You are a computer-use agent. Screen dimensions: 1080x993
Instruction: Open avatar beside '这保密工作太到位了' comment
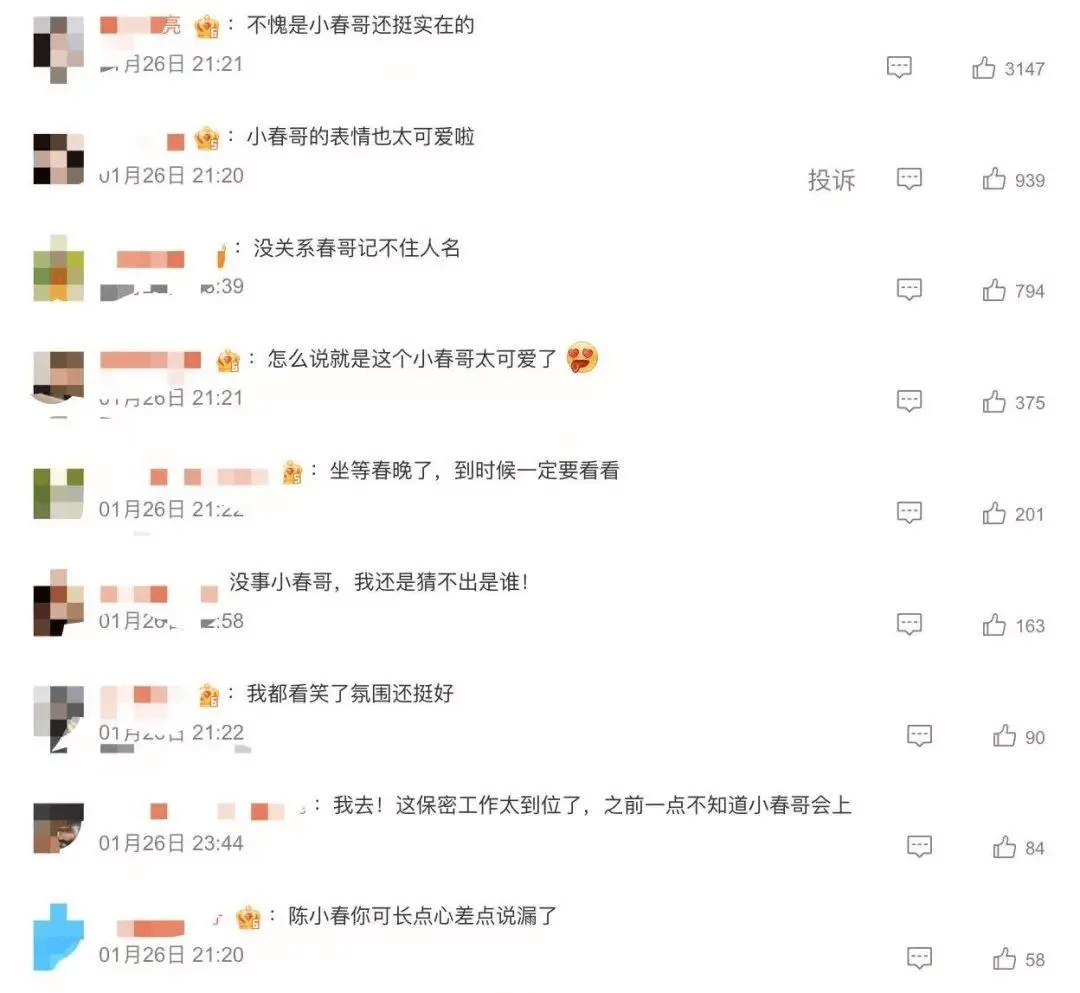pos(59,828)
